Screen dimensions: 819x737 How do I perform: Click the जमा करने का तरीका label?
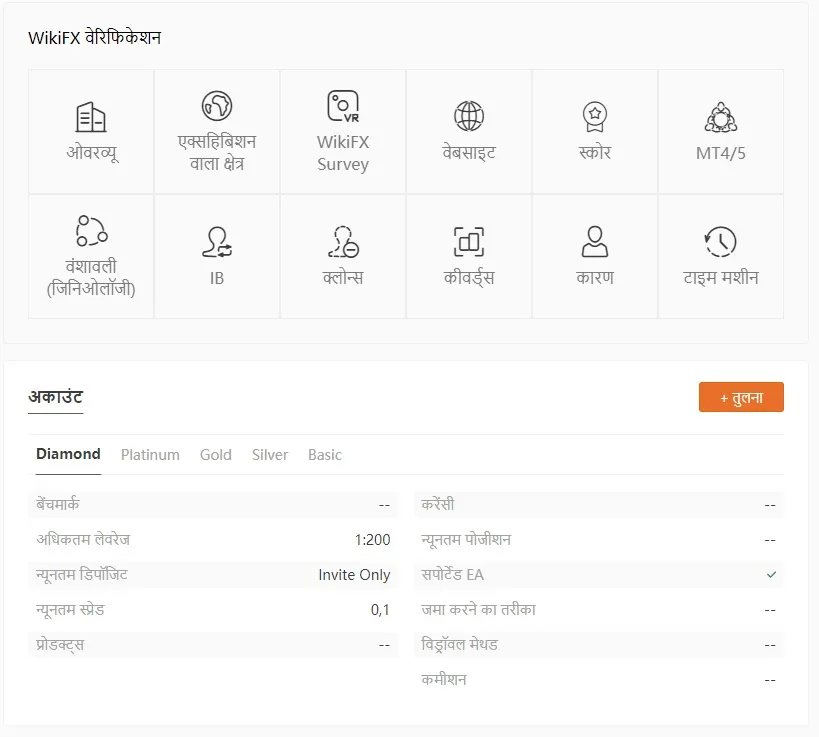point(478,610)
